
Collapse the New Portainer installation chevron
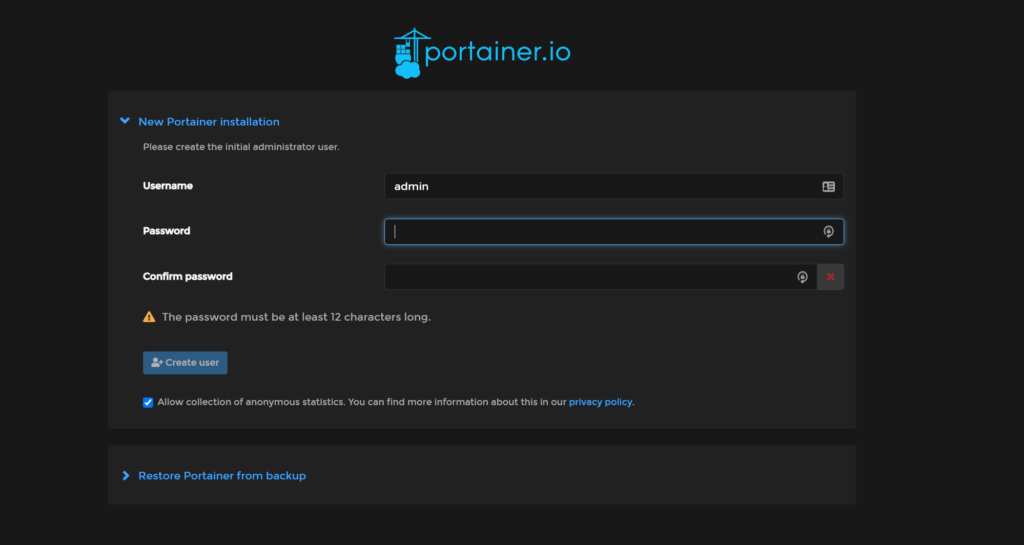[x=125, y=121]
